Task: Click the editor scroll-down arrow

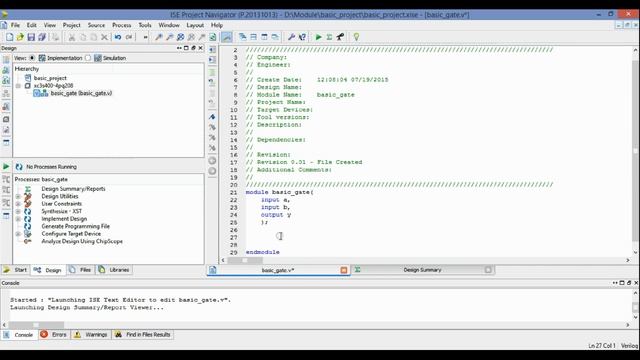Action: [x=636, y=253]
